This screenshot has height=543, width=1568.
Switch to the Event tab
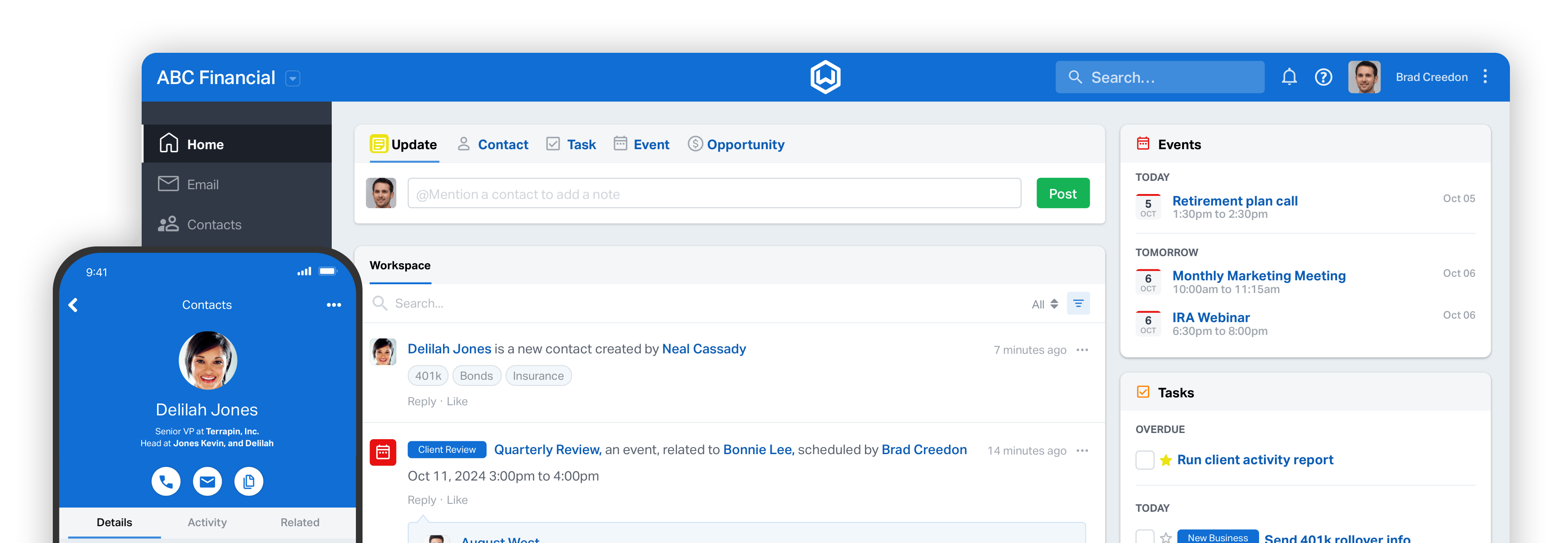(x=641, y=145)
